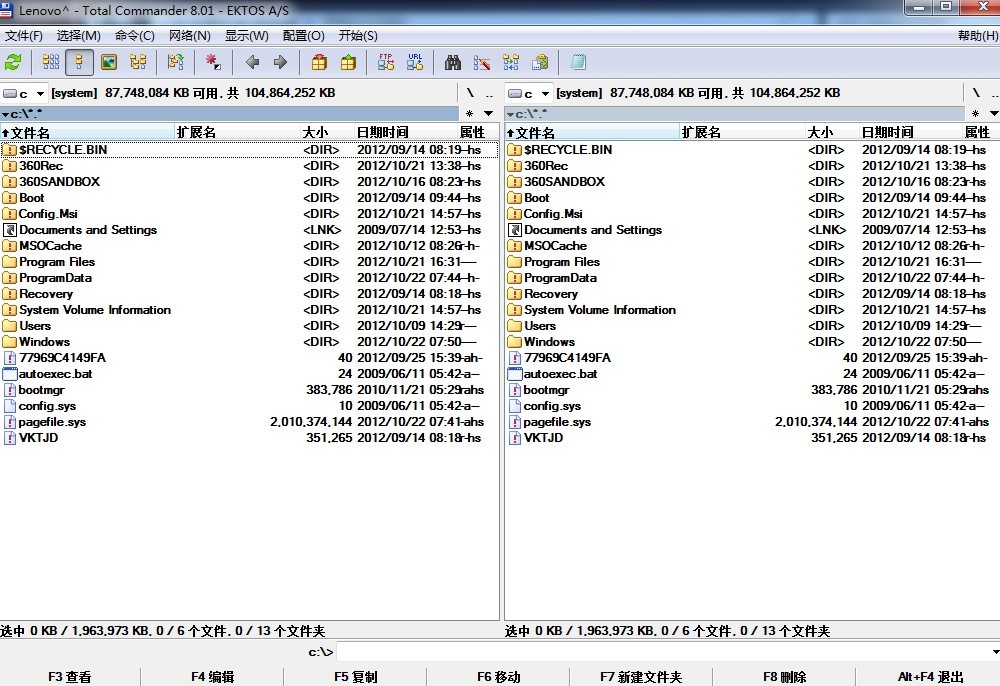1000x686 pixels.
Task: Open the 命令(C) menu
Action: [x=135, y=36]
